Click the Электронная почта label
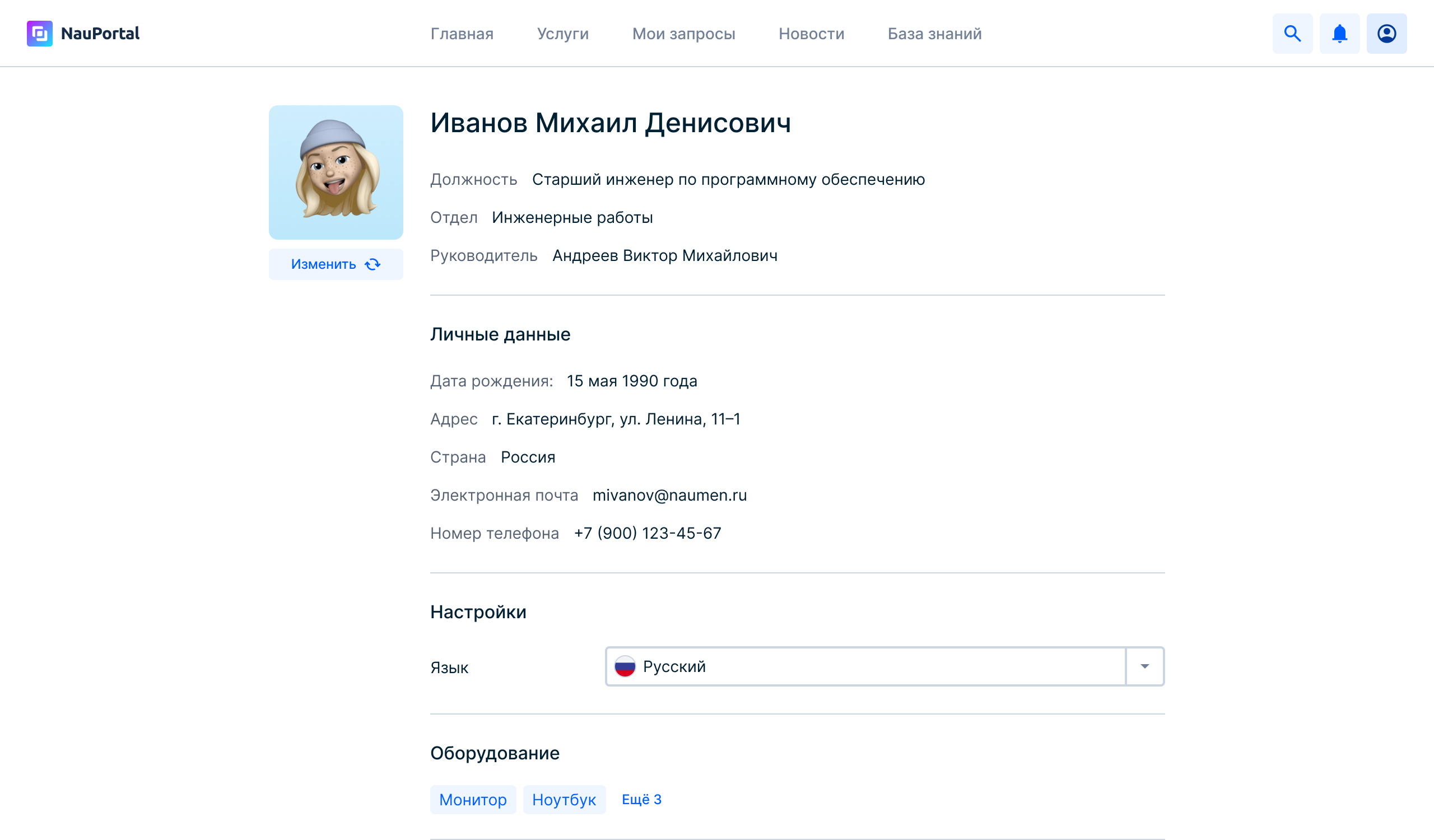Image resolution: width=1434 pixels, height=840 pixels. [504, 496]
